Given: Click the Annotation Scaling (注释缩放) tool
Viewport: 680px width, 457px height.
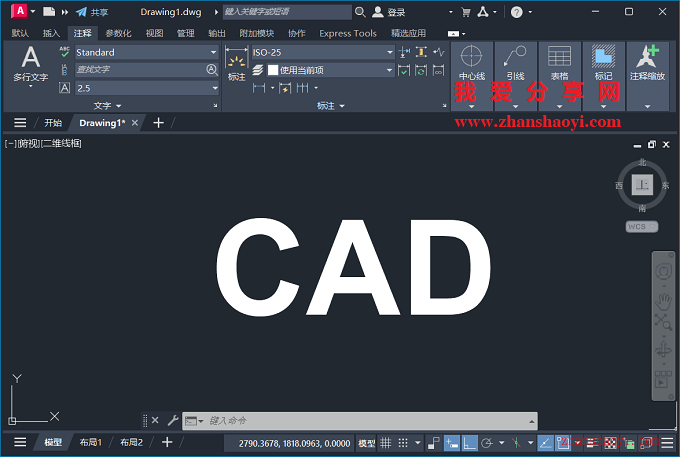Looking at the screenshot, I should (647, 63).
